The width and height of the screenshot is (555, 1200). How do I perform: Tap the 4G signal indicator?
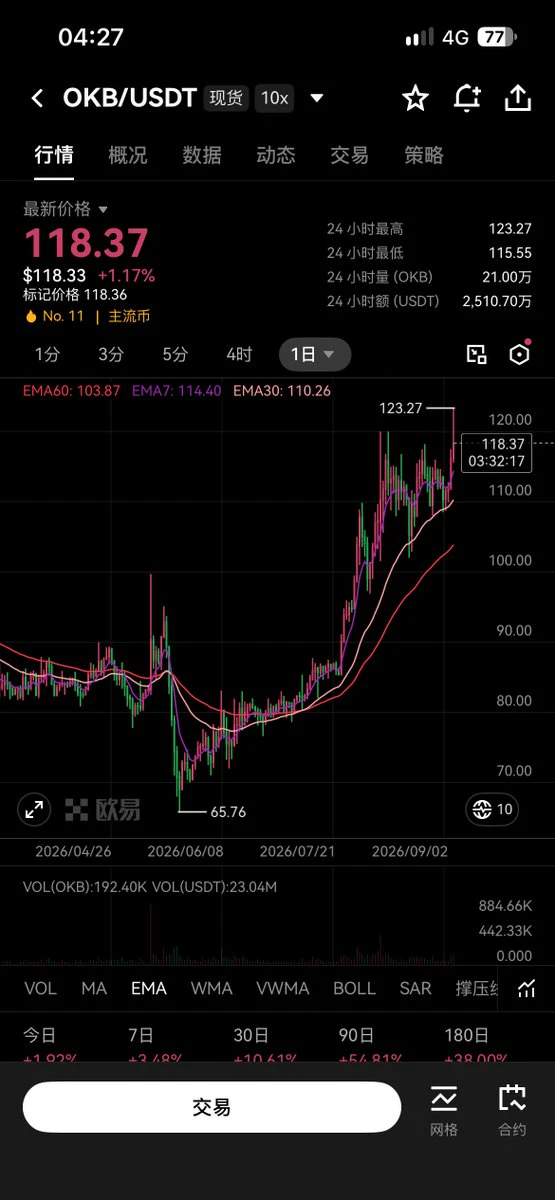(455, 37)
